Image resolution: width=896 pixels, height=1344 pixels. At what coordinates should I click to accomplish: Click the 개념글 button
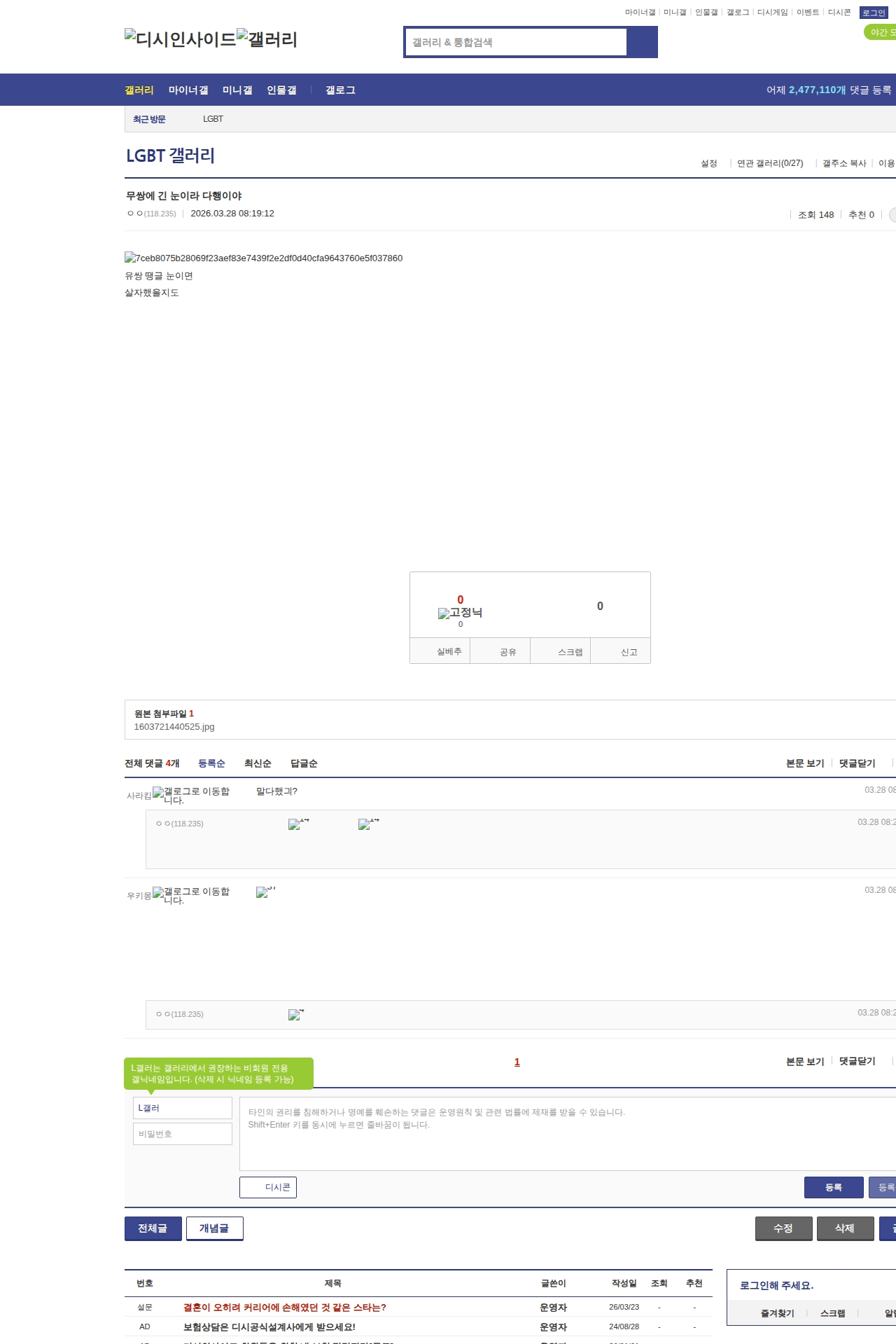(214, 1228)
